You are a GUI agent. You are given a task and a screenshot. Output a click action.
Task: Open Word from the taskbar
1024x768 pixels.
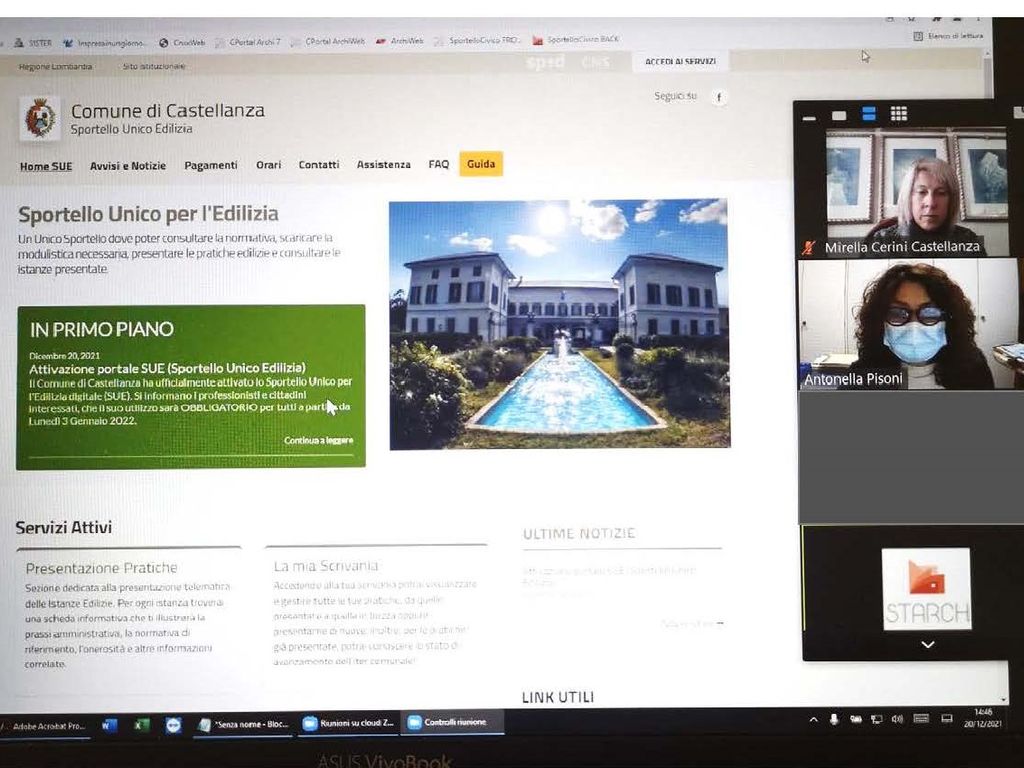109,725
